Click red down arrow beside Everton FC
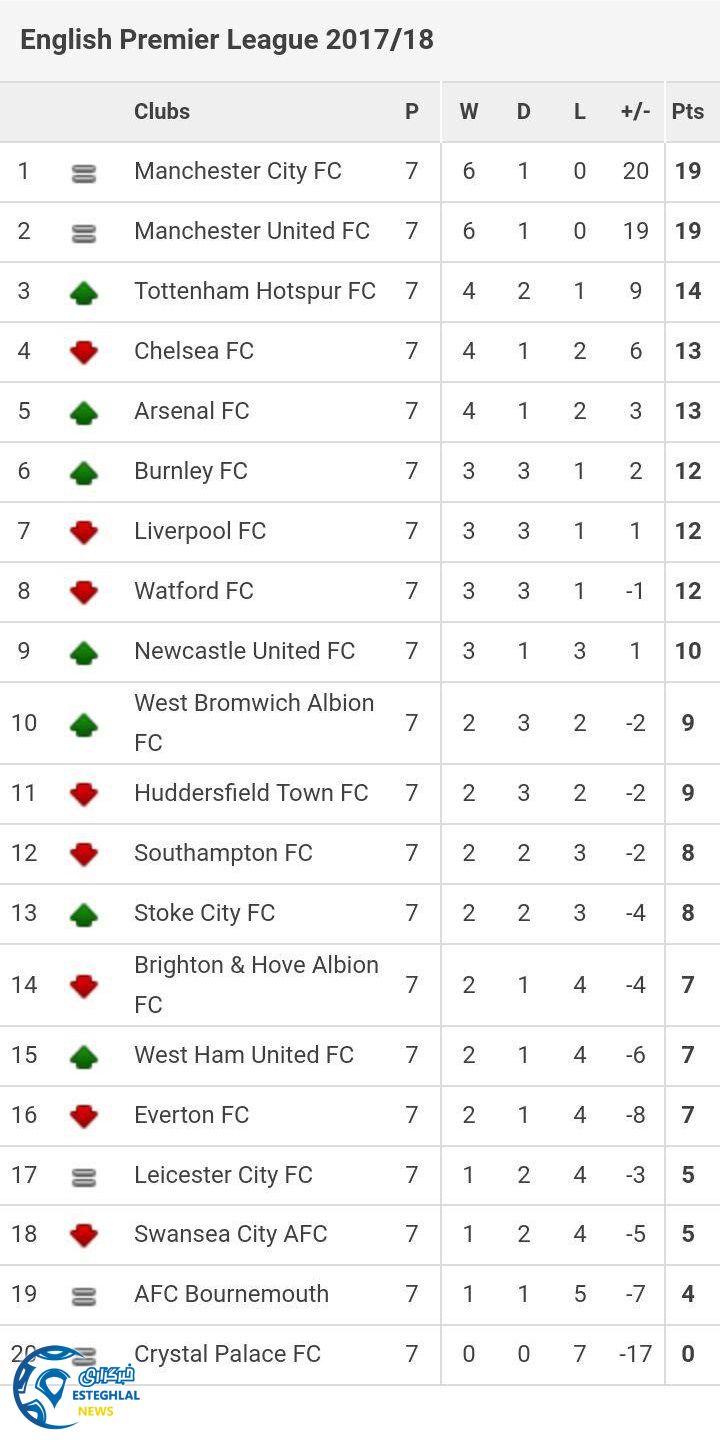The image size is (720, 1451). [84, 1116]
